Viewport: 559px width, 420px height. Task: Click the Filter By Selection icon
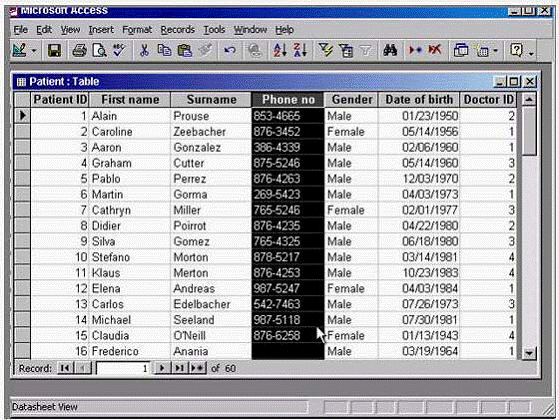pyautogui.click(x=325, y=50)
